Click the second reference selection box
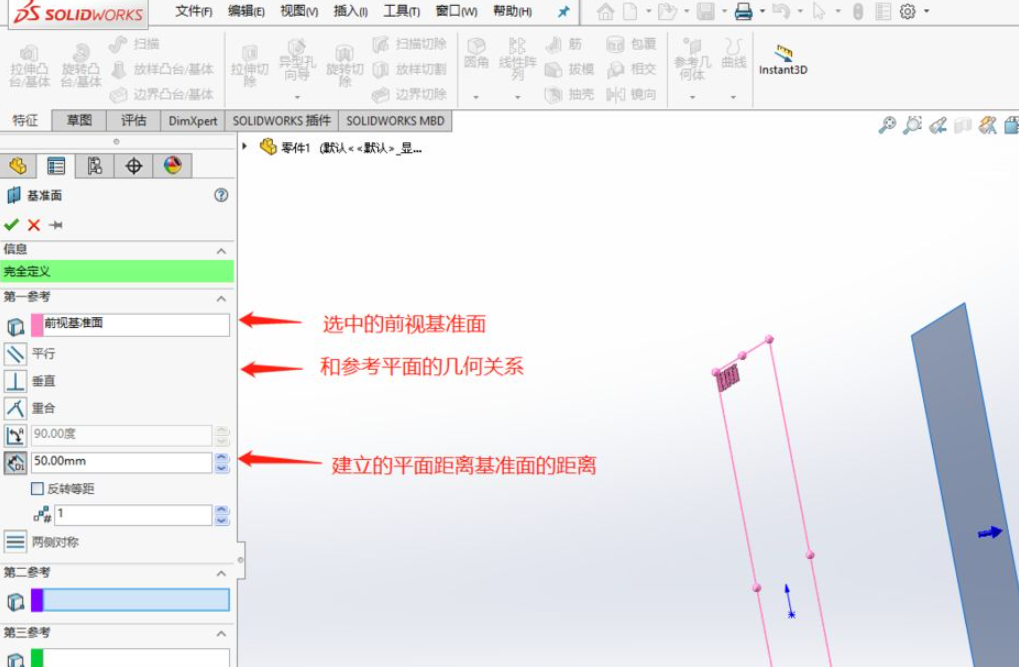Screen dimensions: 1019x667 point(131,600)
